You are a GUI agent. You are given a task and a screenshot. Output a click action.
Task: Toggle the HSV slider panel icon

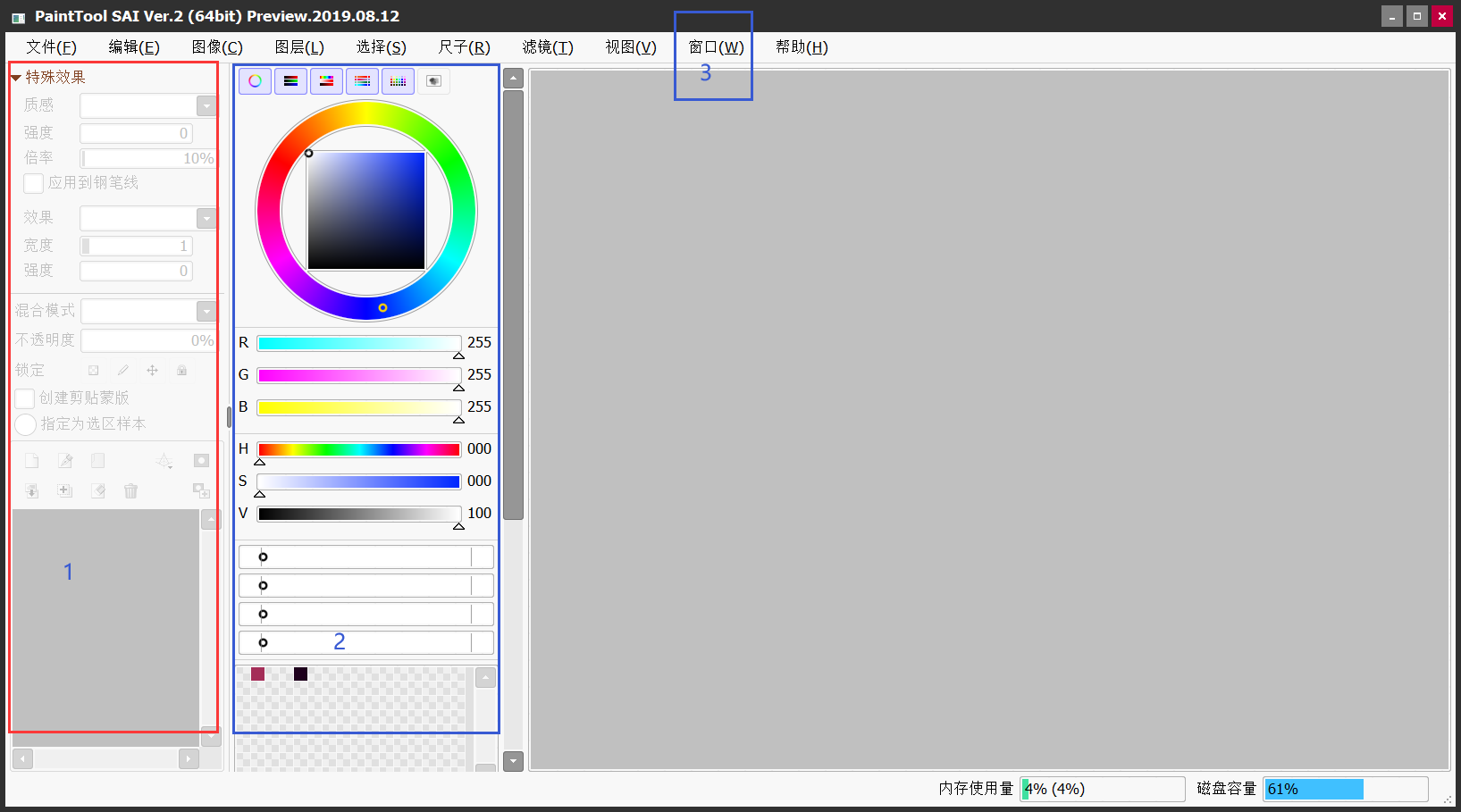coord(326,81)
